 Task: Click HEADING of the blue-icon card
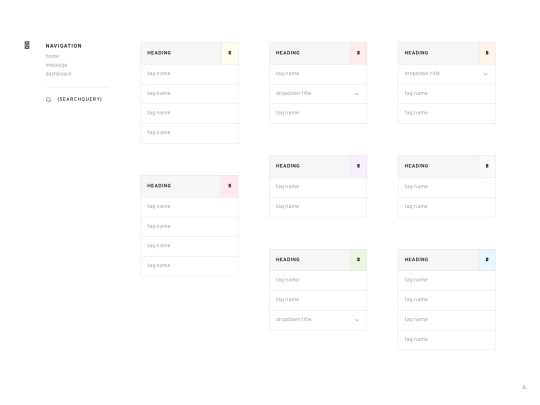416,260
